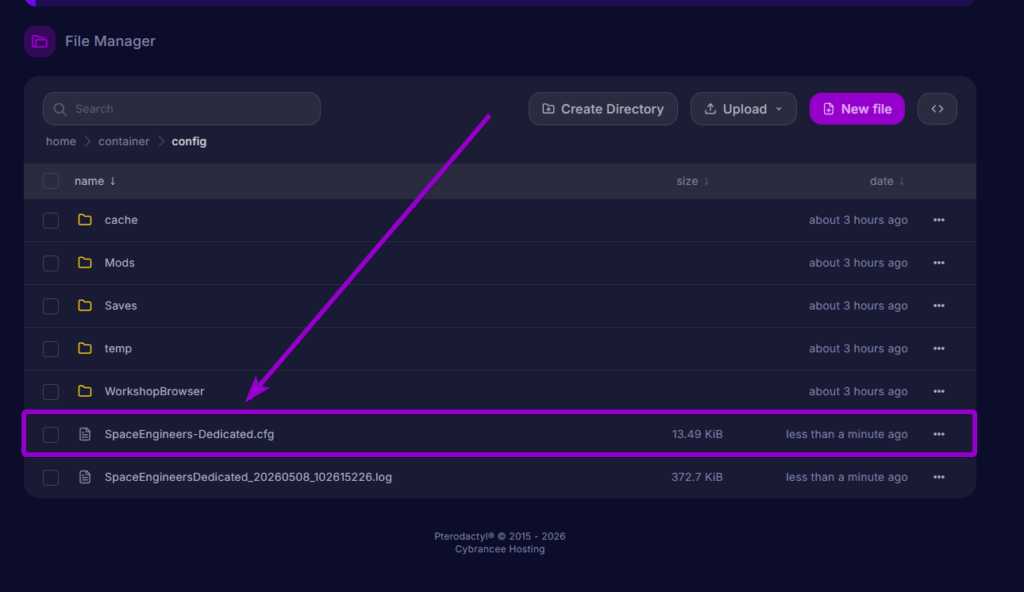Open the cache folder by its name
The width and height of the screenshot is (1024, 592).
click(x=121, y=220)
